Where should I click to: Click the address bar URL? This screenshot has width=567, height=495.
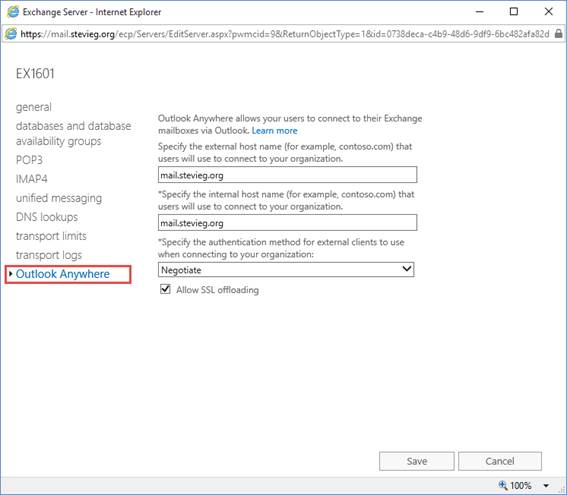tap(285, 34)
